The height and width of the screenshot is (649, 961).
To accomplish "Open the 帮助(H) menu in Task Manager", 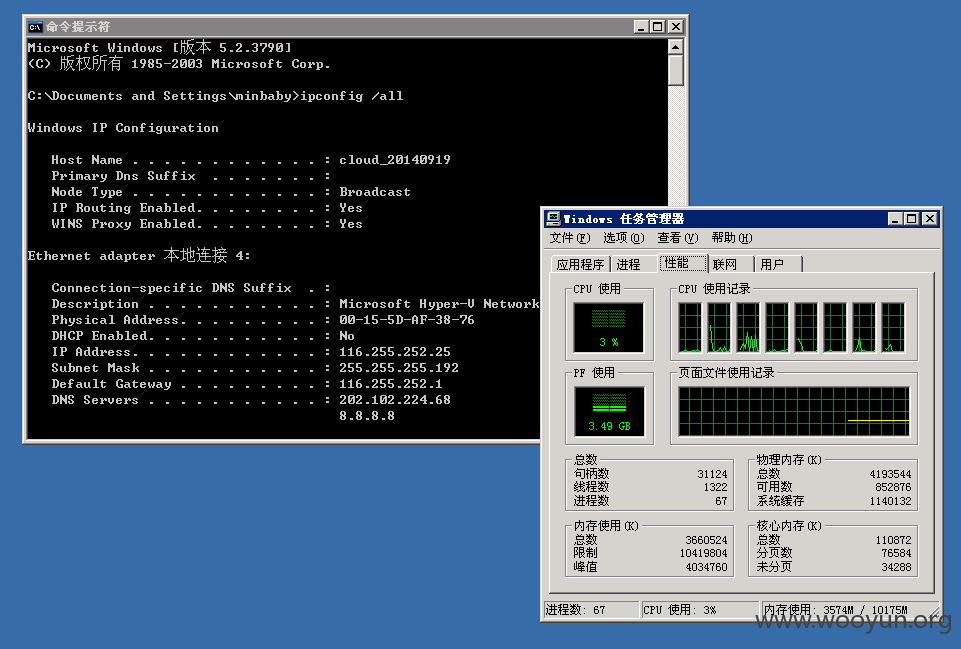I will 731,238.
